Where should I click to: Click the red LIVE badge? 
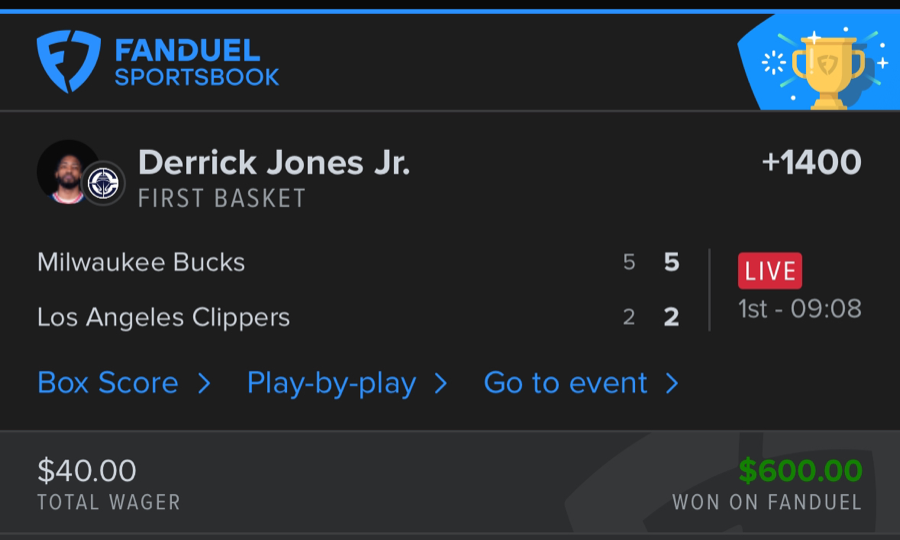pyautogui.click(x=770, y=271)
